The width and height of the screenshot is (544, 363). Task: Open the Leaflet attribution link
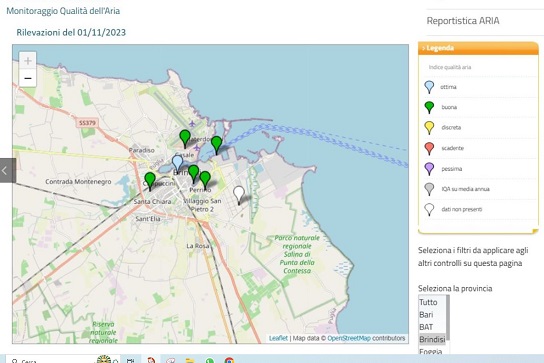pyautogui.click(x=278, y=338)
